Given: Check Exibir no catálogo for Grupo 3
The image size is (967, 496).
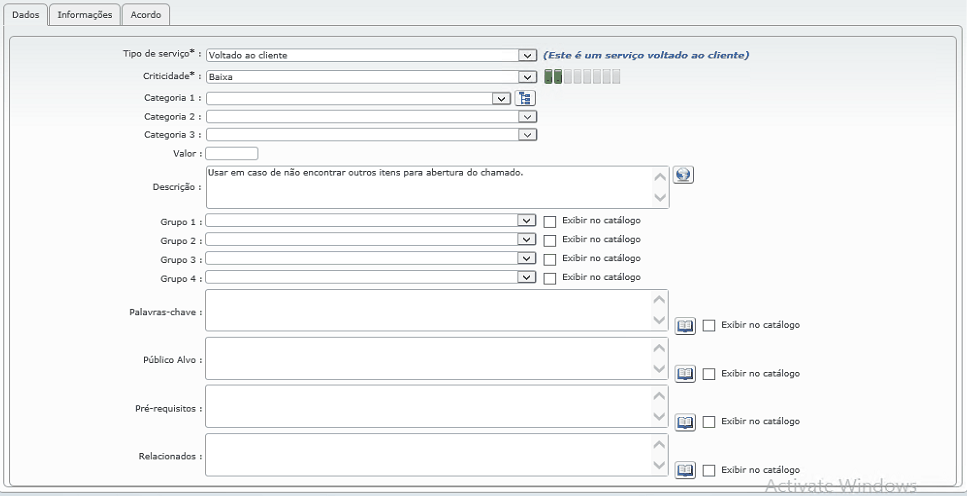Looking at the screenshot, I should tap(550, 259).
